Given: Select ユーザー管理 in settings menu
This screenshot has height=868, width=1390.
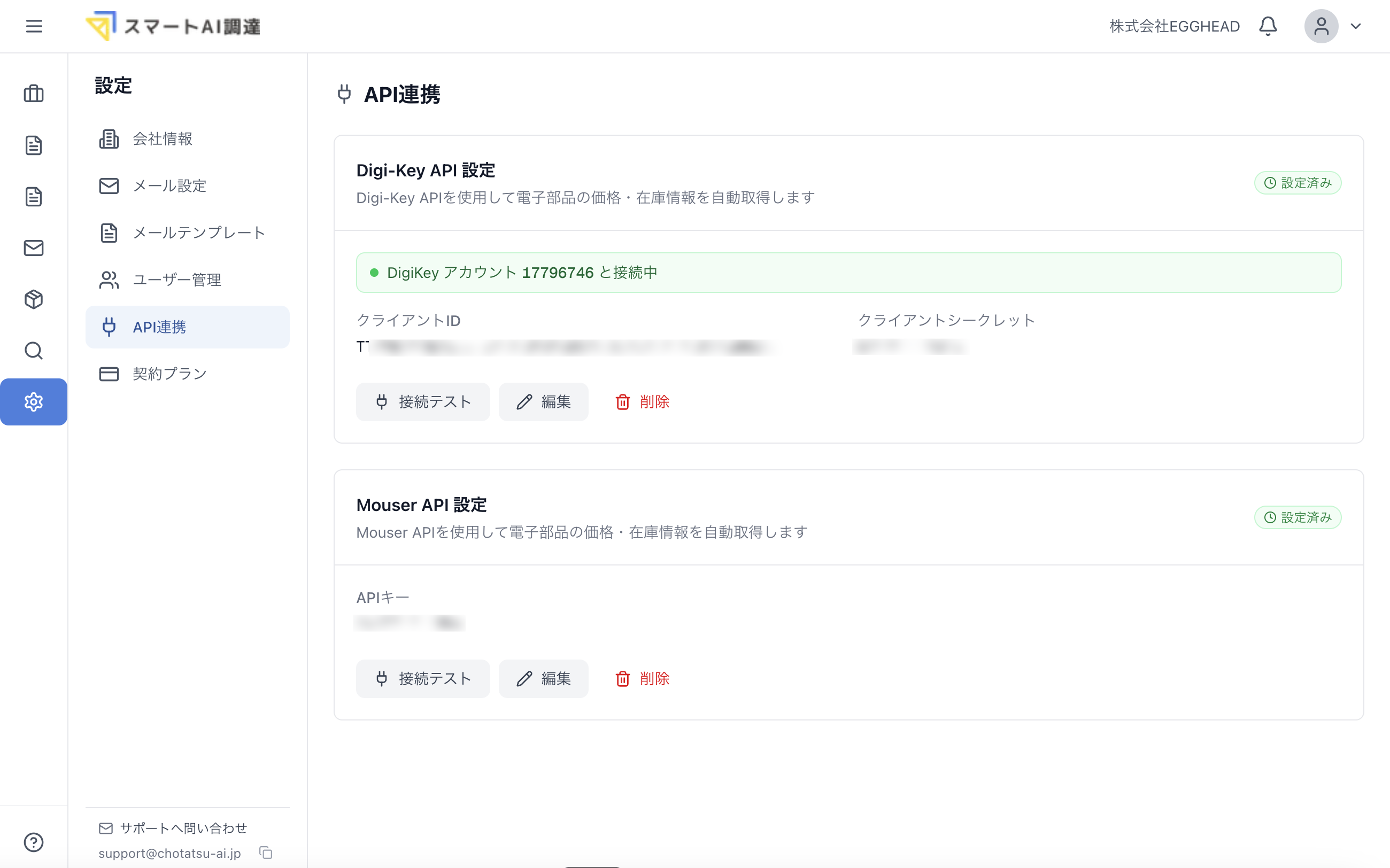Looking at the screenshot, I should click(x=187, y=280).
